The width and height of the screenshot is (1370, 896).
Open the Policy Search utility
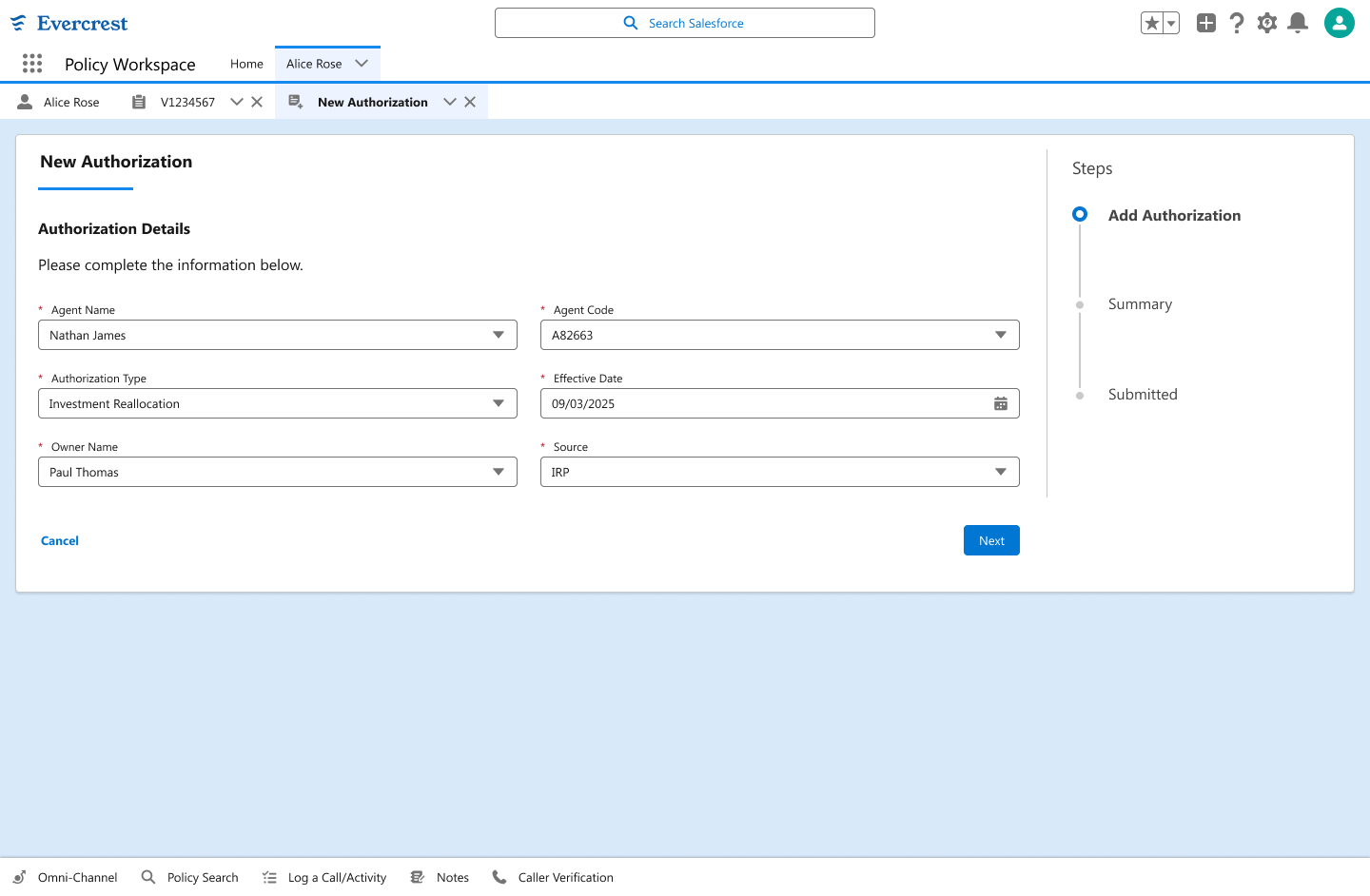tap(189, 877)
